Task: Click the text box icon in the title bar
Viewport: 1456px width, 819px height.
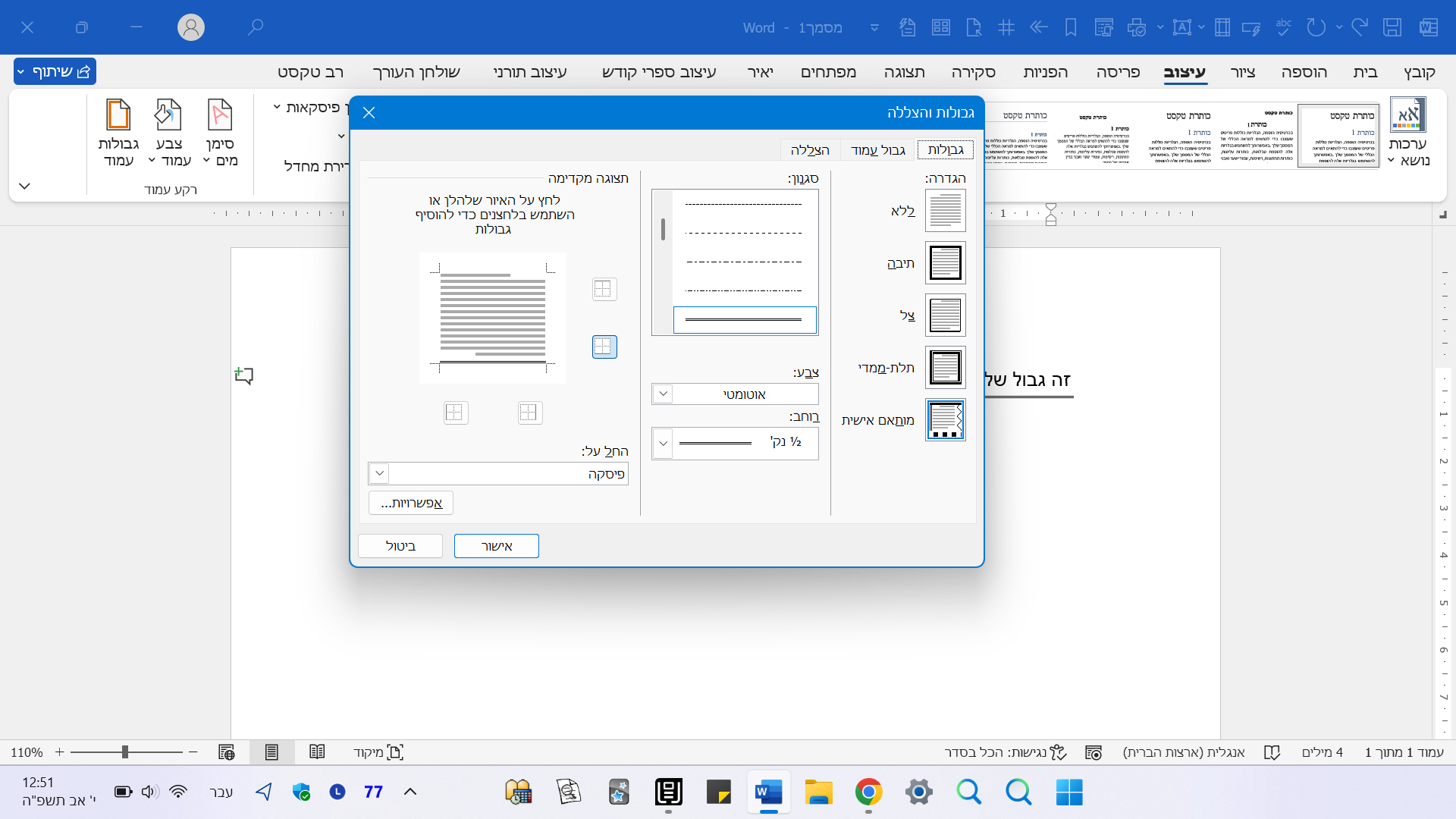Action: coord(1182,27)
